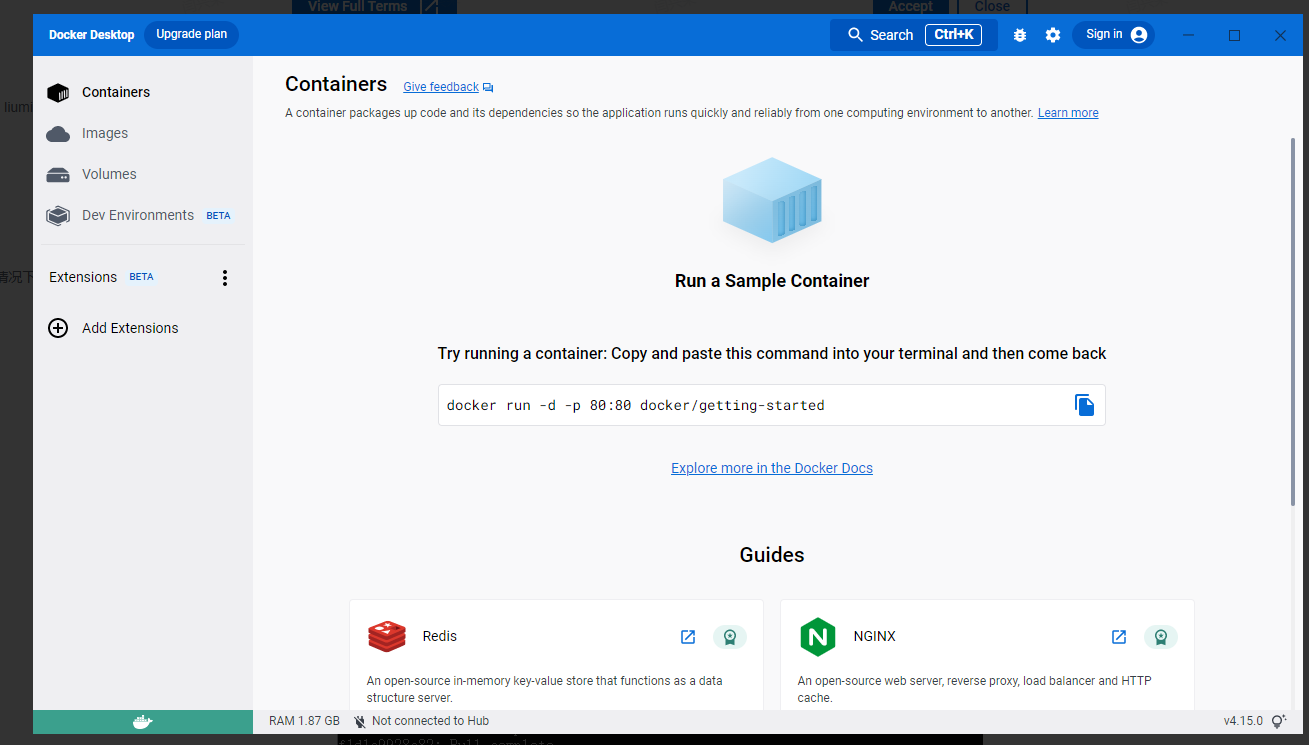This screenshot has height=745, width=1309.
Task: Click the NGINX official image badge icon
Action: 1161,637
